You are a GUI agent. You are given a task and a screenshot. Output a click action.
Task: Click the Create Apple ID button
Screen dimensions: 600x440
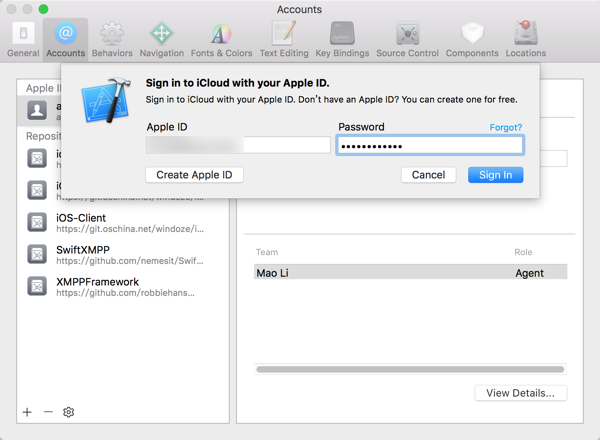[194, 175]
